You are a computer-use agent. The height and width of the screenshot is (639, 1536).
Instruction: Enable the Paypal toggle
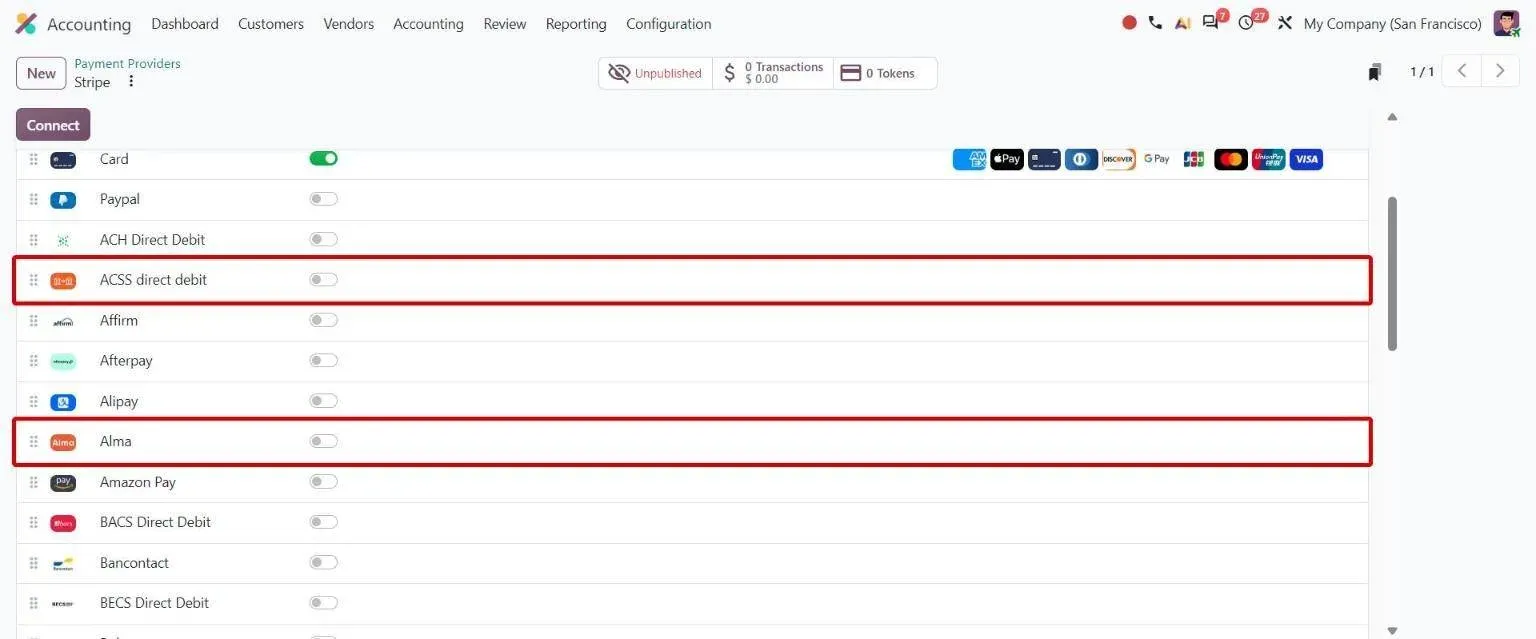point(323,199)
